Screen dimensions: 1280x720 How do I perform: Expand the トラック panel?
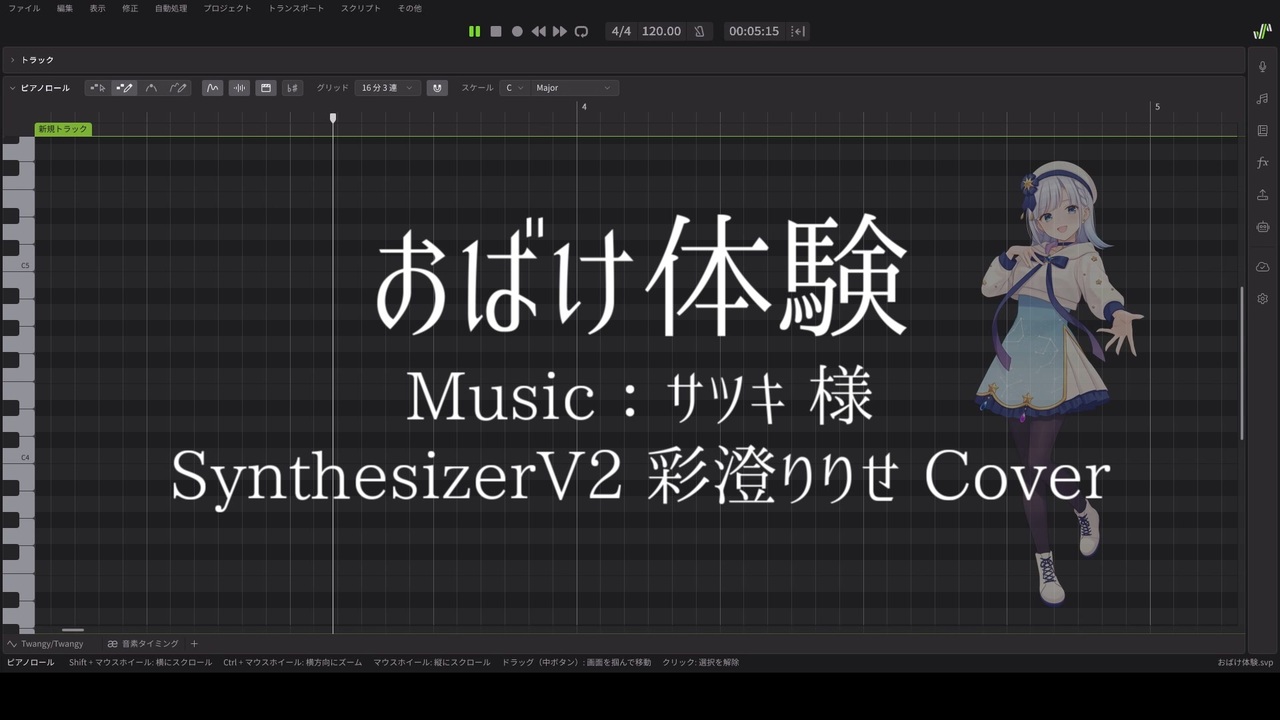pyautogui.click(x=13, y=60)
